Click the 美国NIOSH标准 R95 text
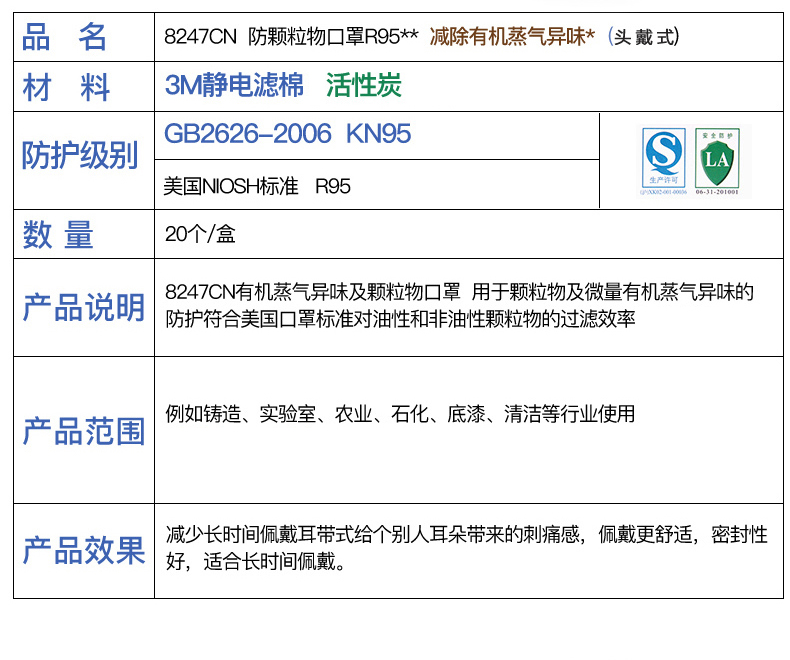 (257, 187)
